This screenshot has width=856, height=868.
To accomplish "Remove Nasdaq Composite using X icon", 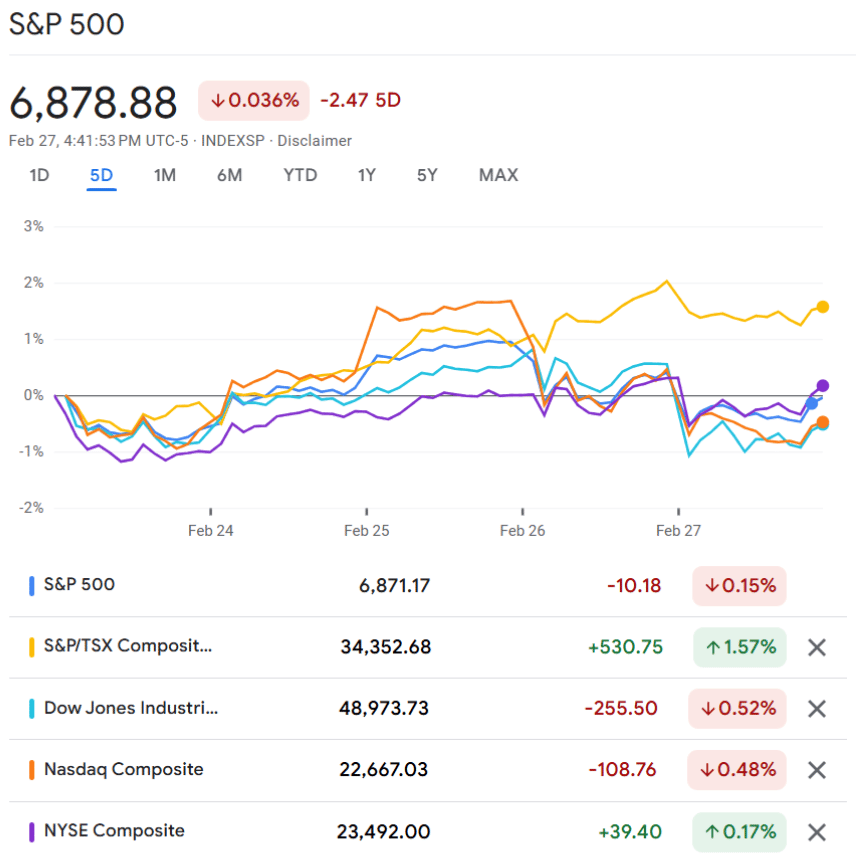I will [816, 770].
